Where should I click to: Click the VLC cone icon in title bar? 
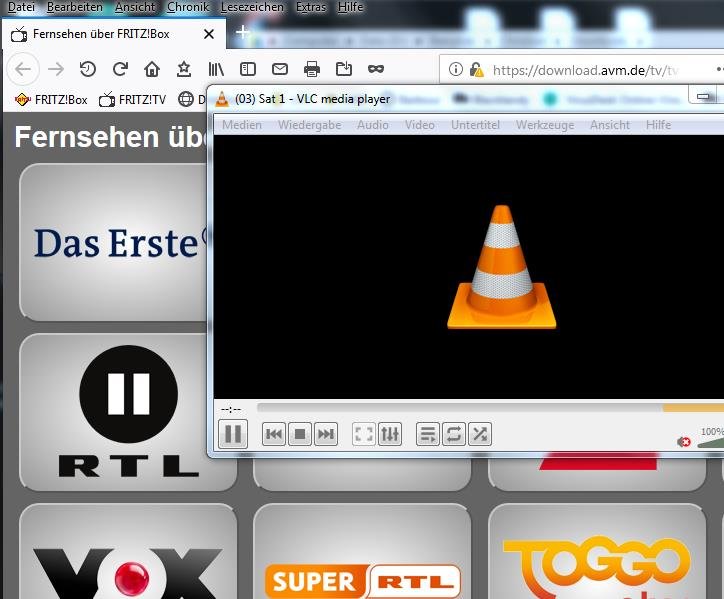pyautogui.click(x=222, y=99)
